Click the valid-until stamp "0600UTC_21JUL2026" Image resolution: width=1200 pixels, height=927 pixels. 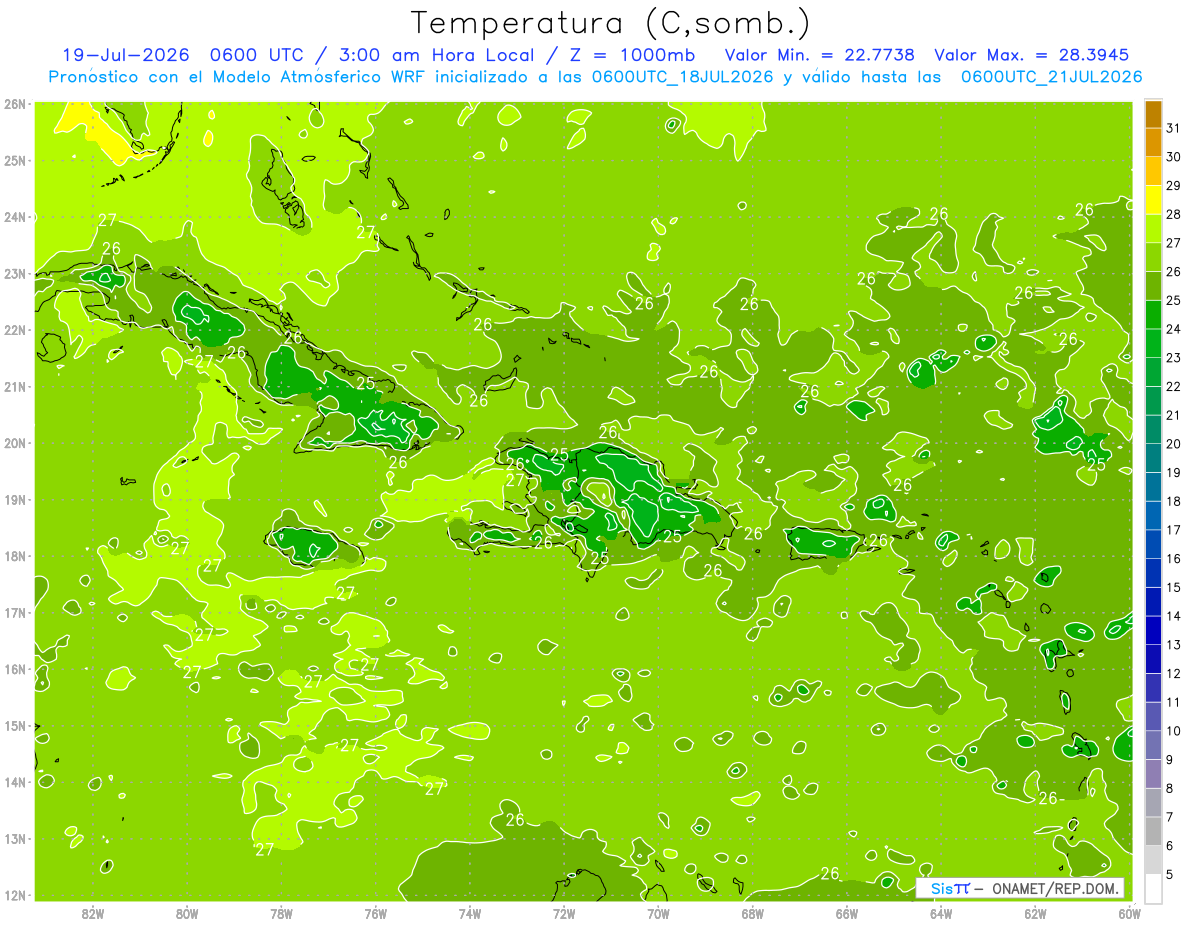click(1051, 77)
